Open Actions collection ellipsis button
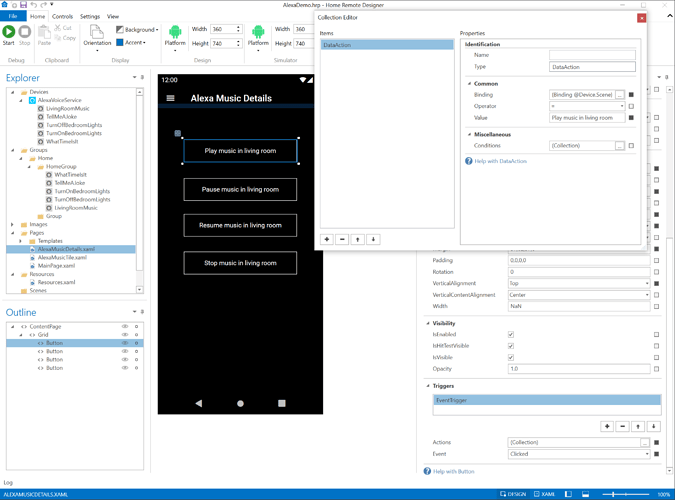Screen dimensions: 675x500 644,443
